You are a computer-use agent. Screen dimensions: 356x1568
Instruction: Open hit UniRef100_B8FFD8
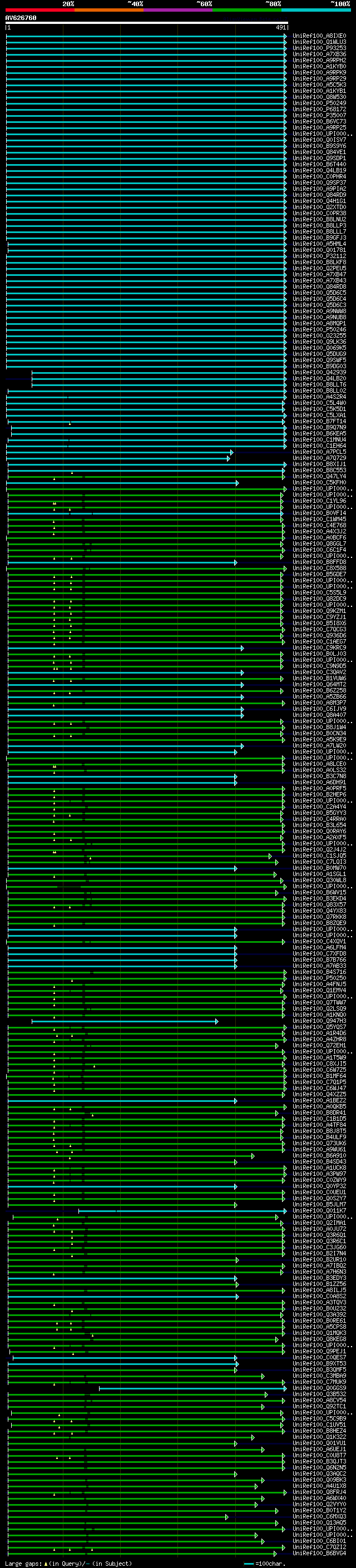coord(319,562)
